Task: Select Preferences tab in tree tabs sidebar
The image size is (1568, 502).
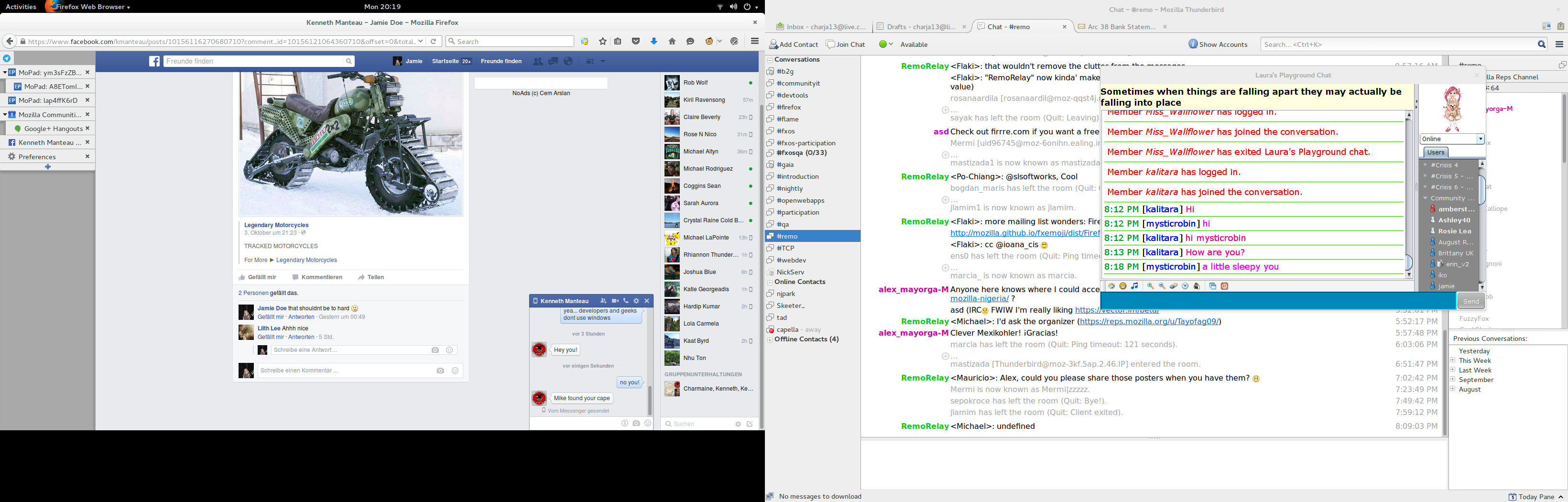Action: click(47, 156)
